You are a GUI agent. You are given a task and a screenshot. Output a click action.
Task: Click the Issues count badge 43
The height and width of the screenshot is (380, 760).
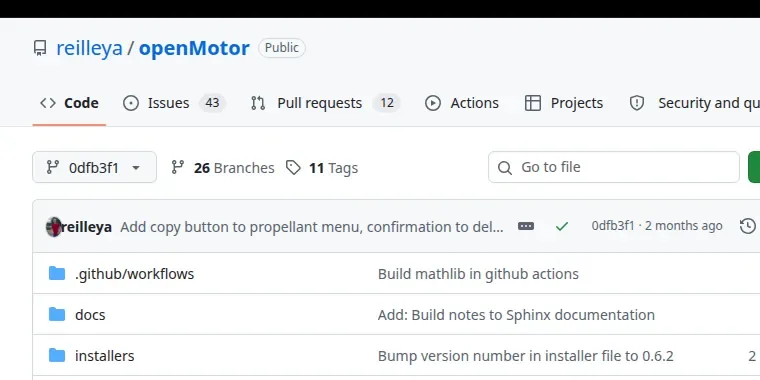212,103
